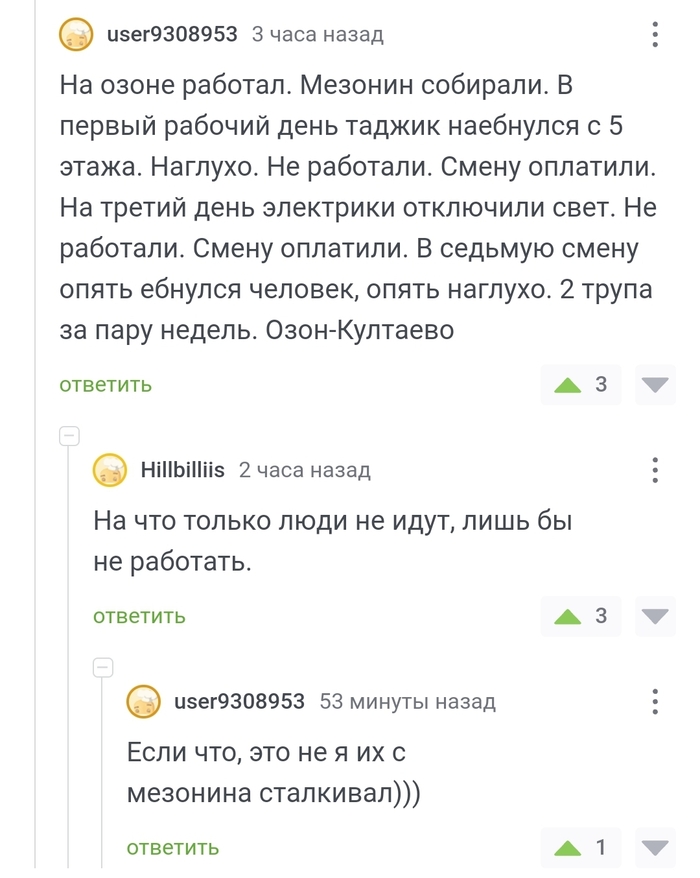Click avatar of the last nested reply
The width and height of the screenshot is (700, 878).
pos(144,702)
